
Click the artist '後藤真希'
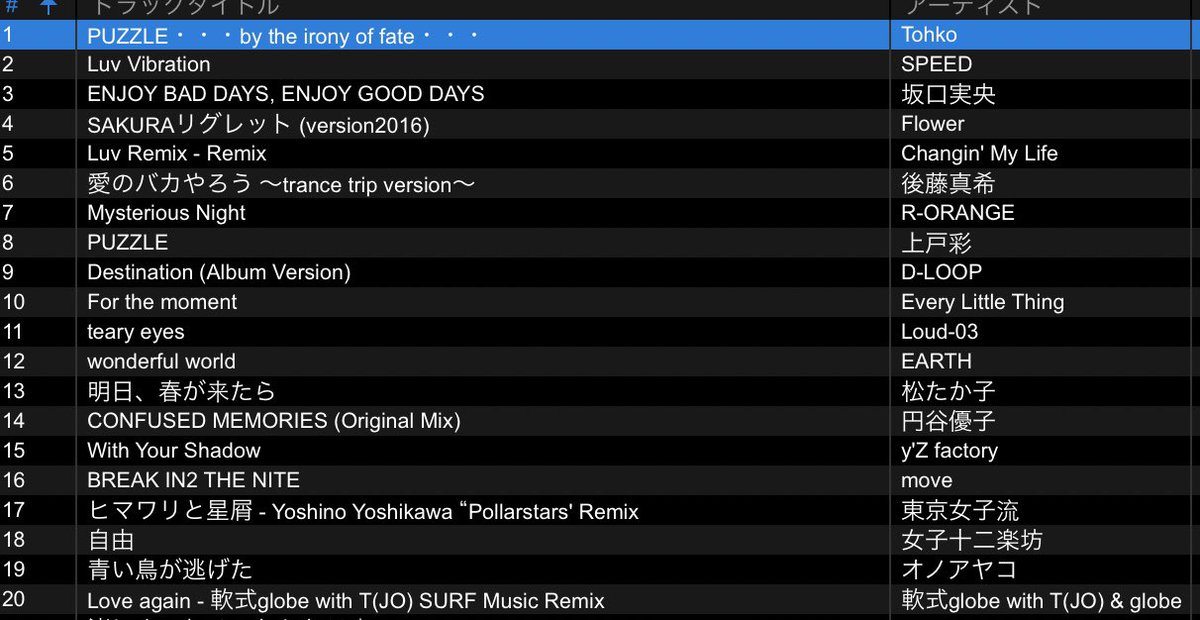pos(948,184)
